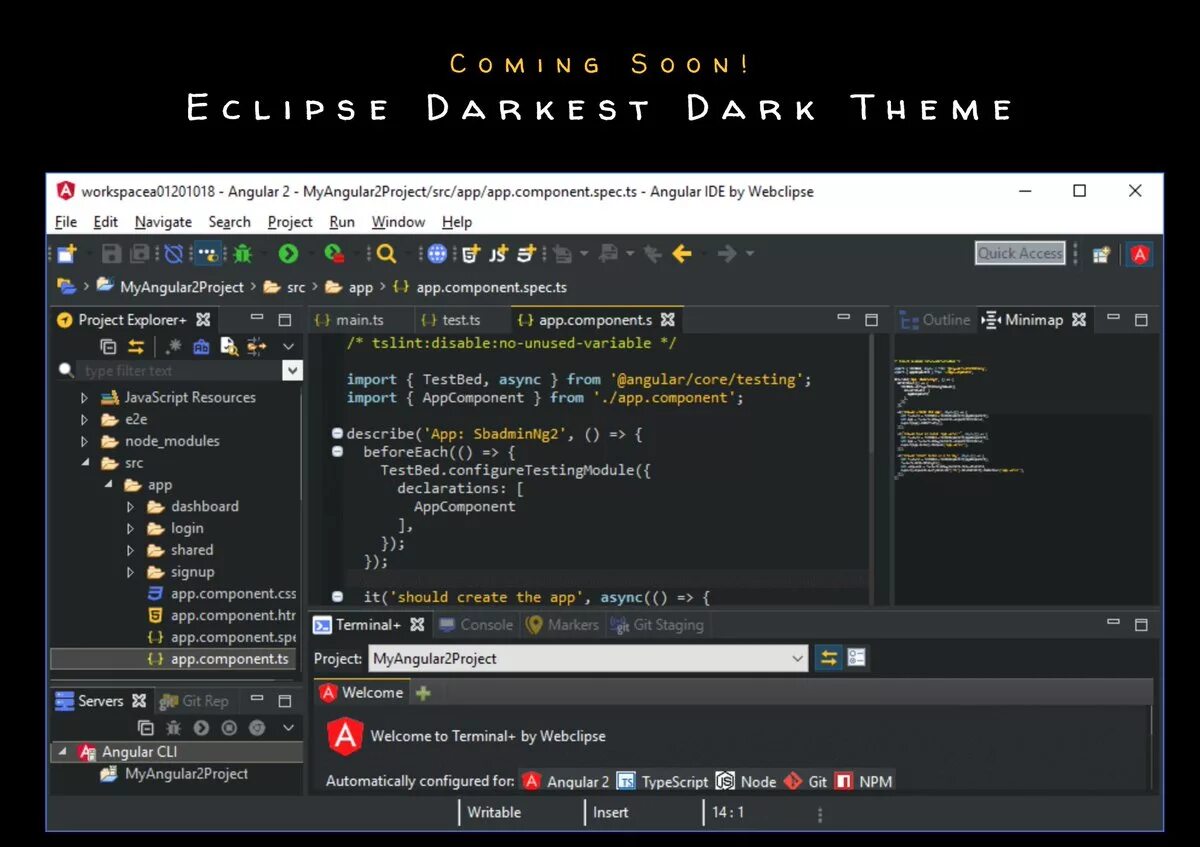
Task: Open the Markers tab
Action: tap(562, 625)
